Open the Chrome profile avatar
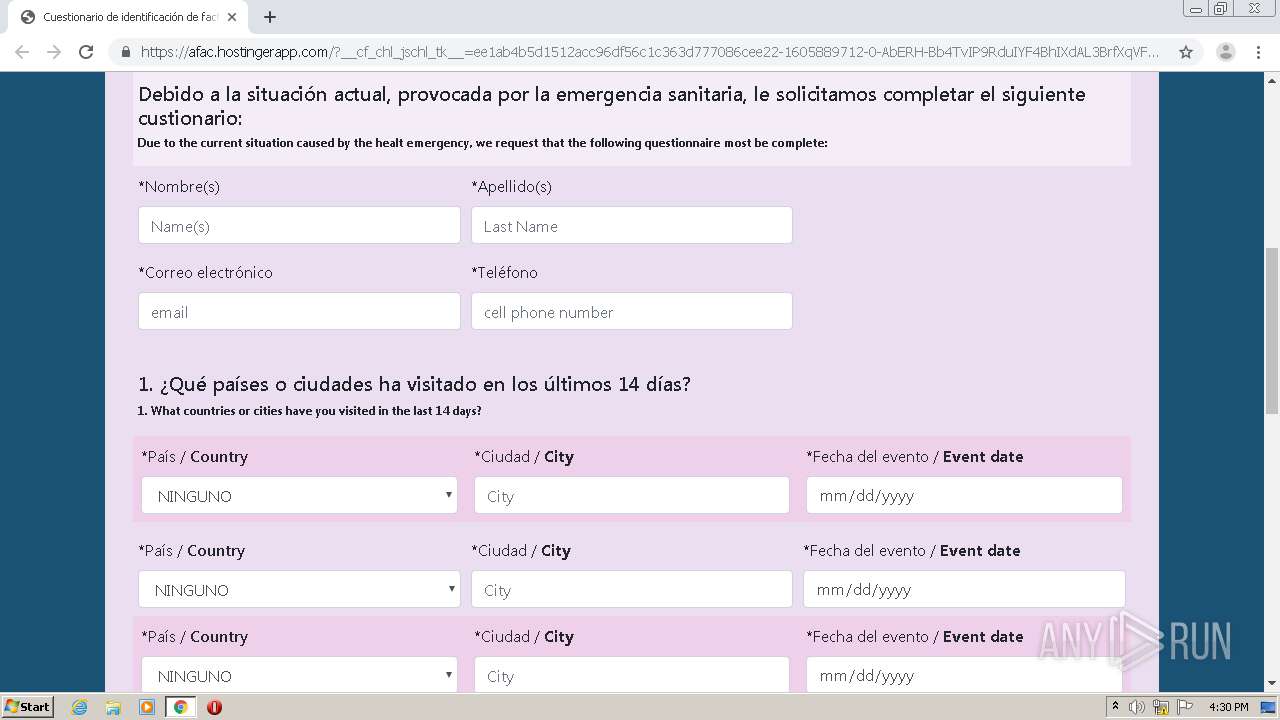The height and width of the screenshot is (720, 1280). (x=1226, y=52)
